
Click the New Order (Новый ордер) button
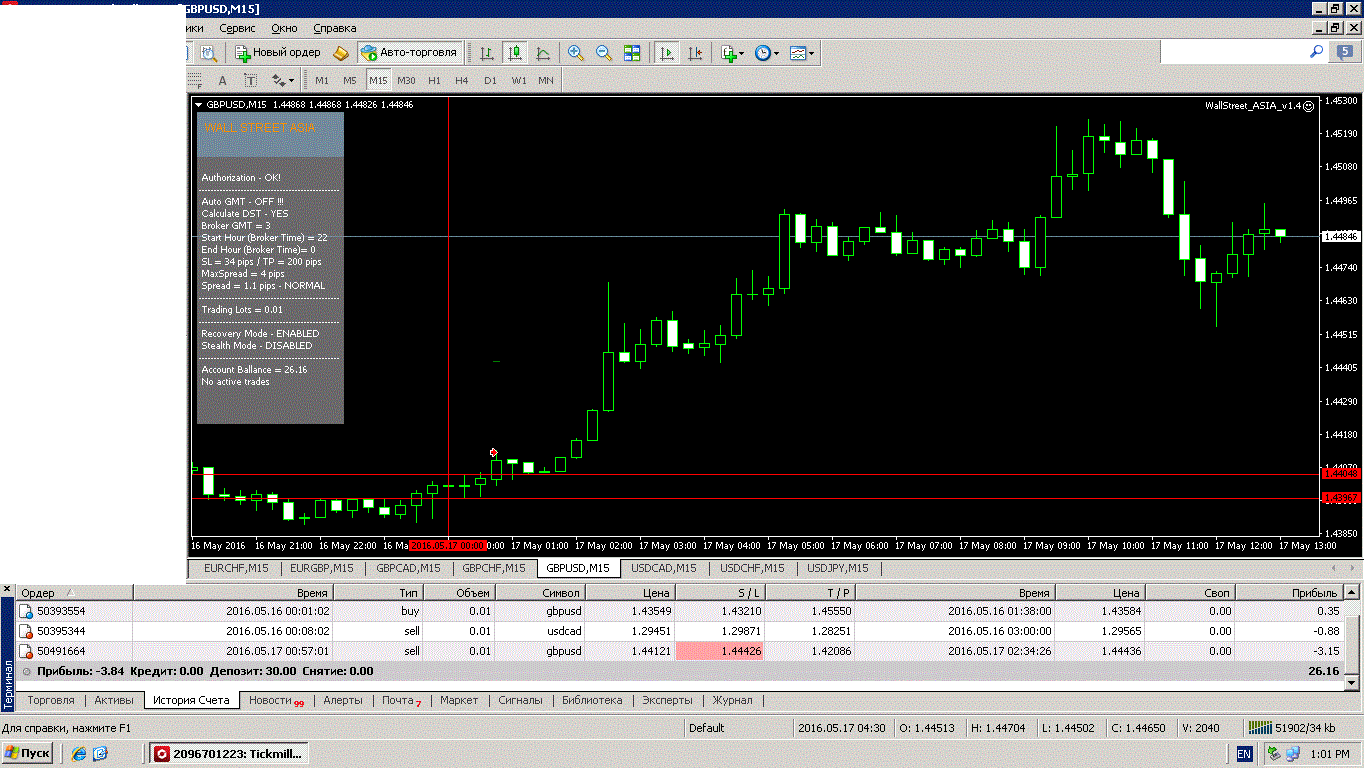(278, 52)
